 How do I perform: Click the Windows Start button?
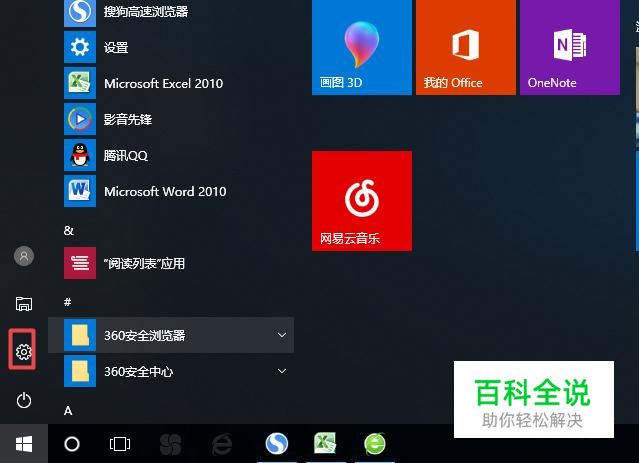tap(24, 444)
